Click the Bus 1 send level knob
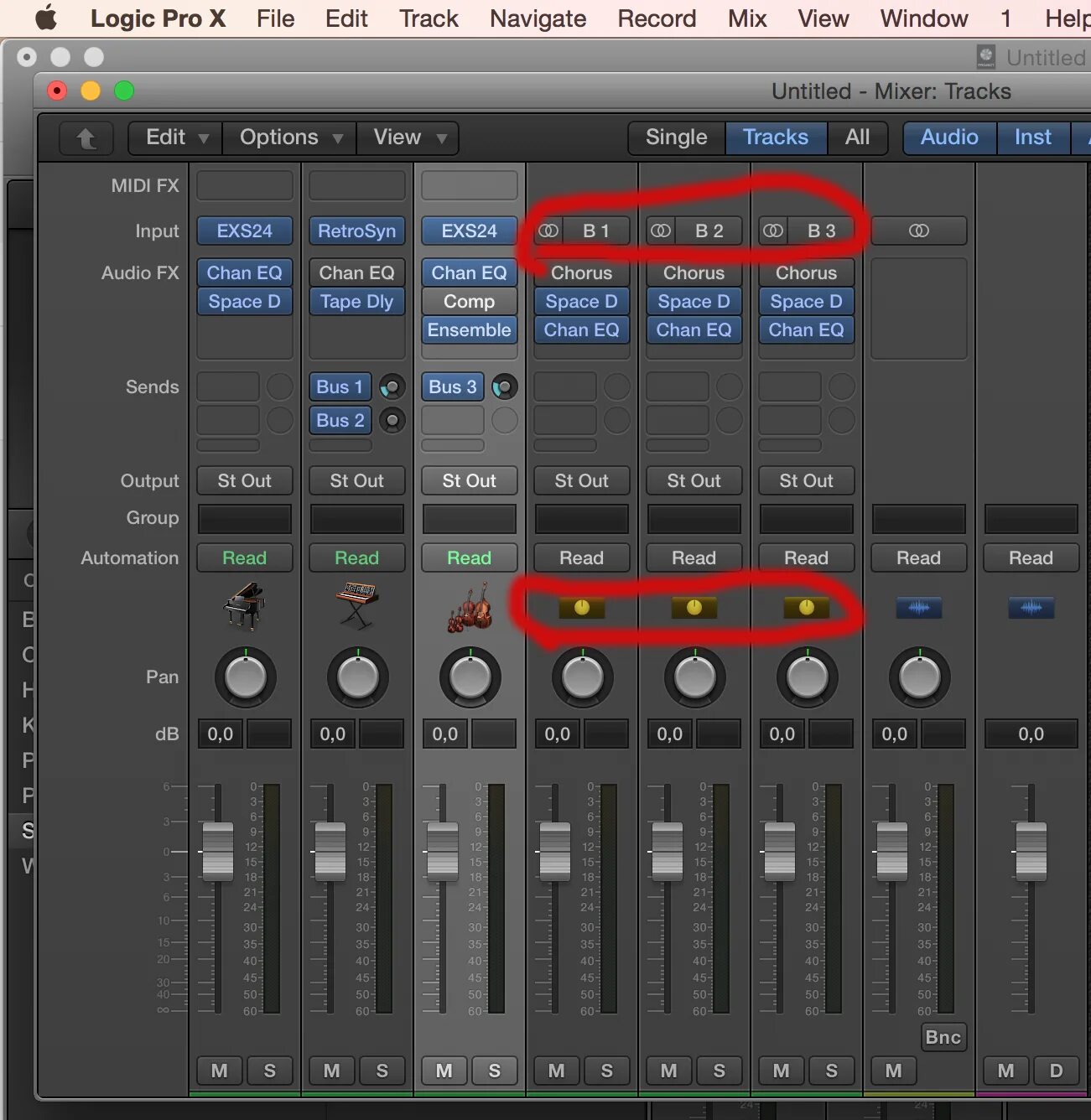Viewport: 1091px width, 1120px height. (x=392, y=386)
